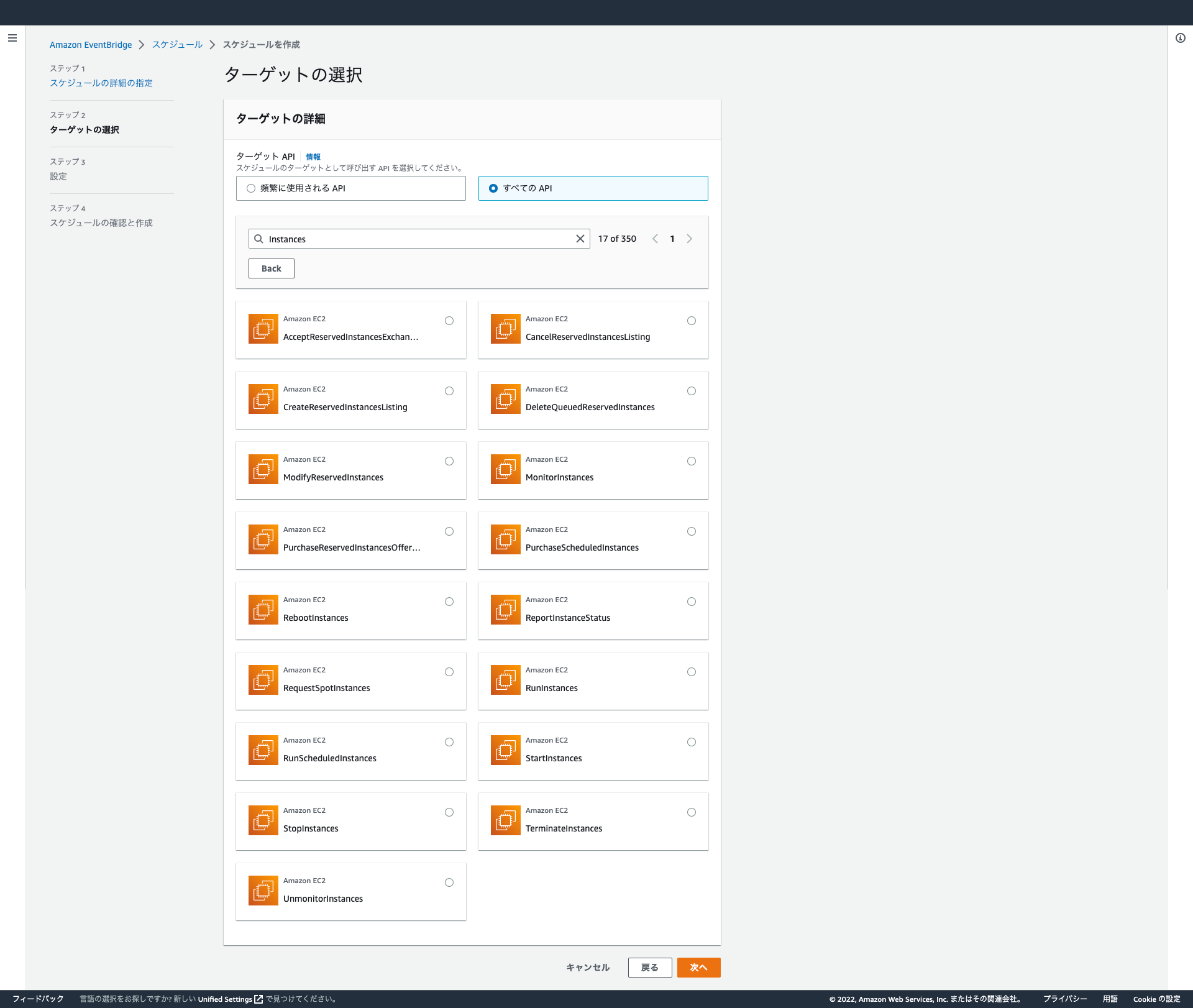Screen dimensions: 1193x1008
Task: Clear the Instances search field
Action: pos(580,239)
